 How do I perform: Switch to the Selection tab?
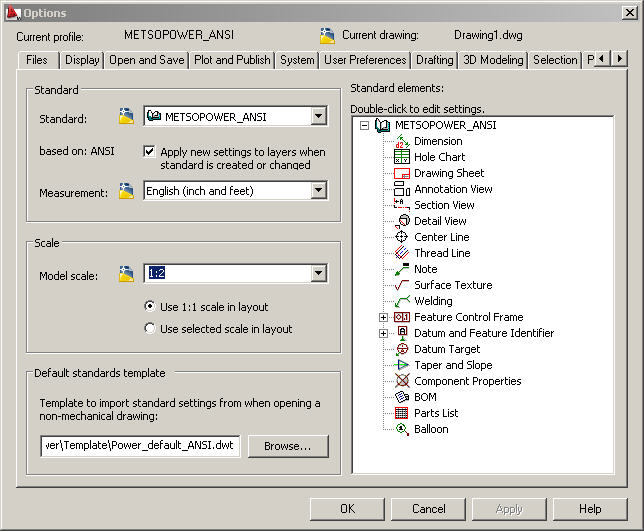(x=555, y=60)
